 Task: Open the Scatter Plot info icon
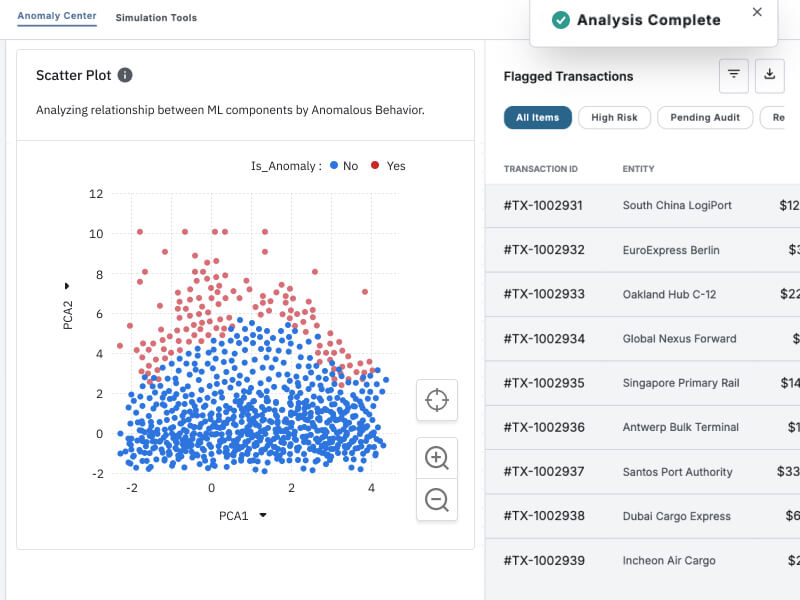click(x=125, y=75)
